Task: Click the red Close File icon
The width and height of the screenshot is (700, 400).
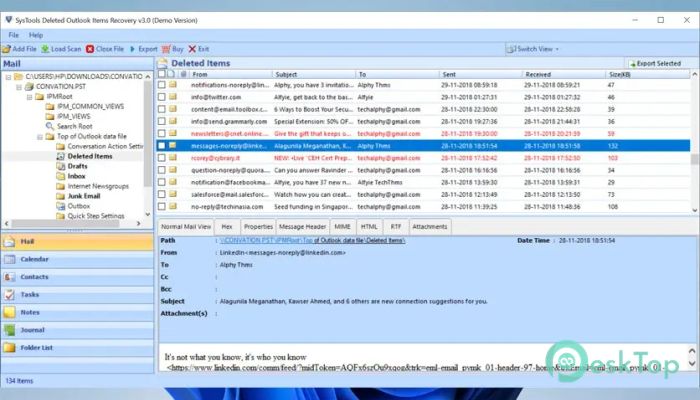Action: 90,49
